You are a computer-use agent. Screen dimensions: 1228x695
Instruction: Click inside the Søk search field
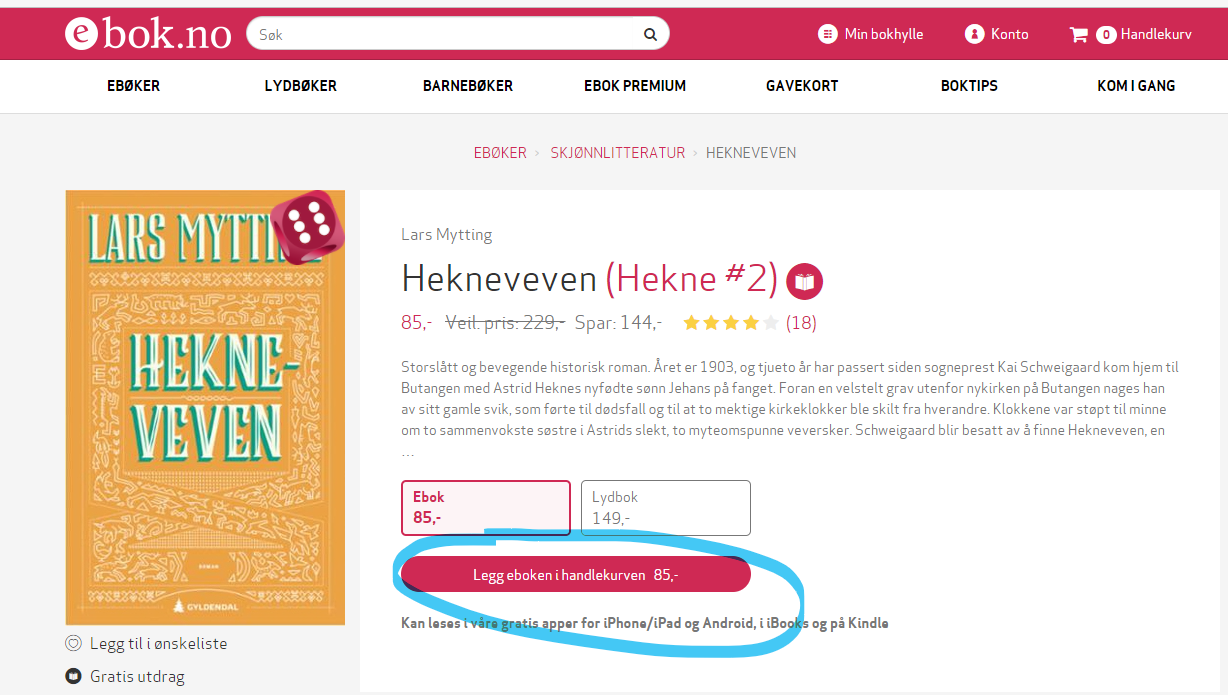[445, 34]
